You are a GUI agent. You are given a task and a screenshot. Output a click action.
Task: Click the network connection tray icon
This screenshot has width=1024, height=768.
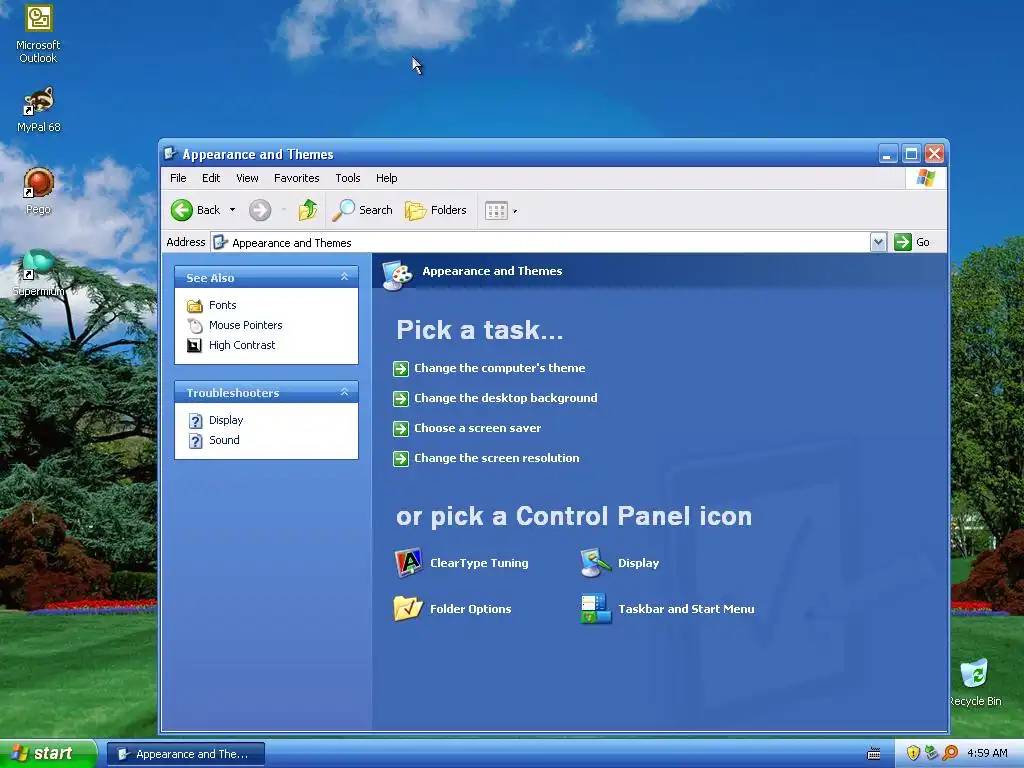931,753
